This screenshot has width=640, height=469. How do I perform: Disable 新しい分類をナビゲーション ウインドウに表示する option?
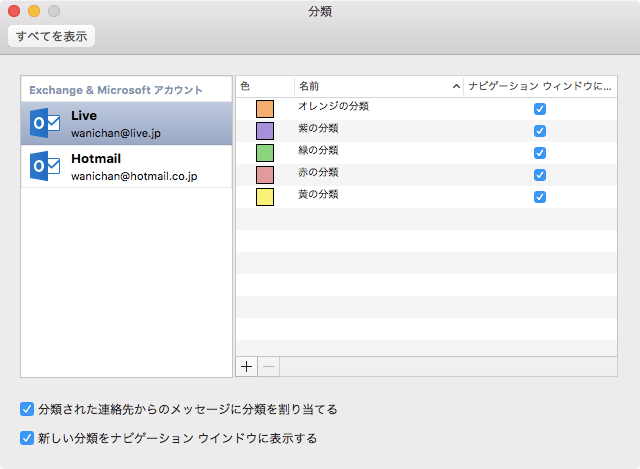coord(27,437)
